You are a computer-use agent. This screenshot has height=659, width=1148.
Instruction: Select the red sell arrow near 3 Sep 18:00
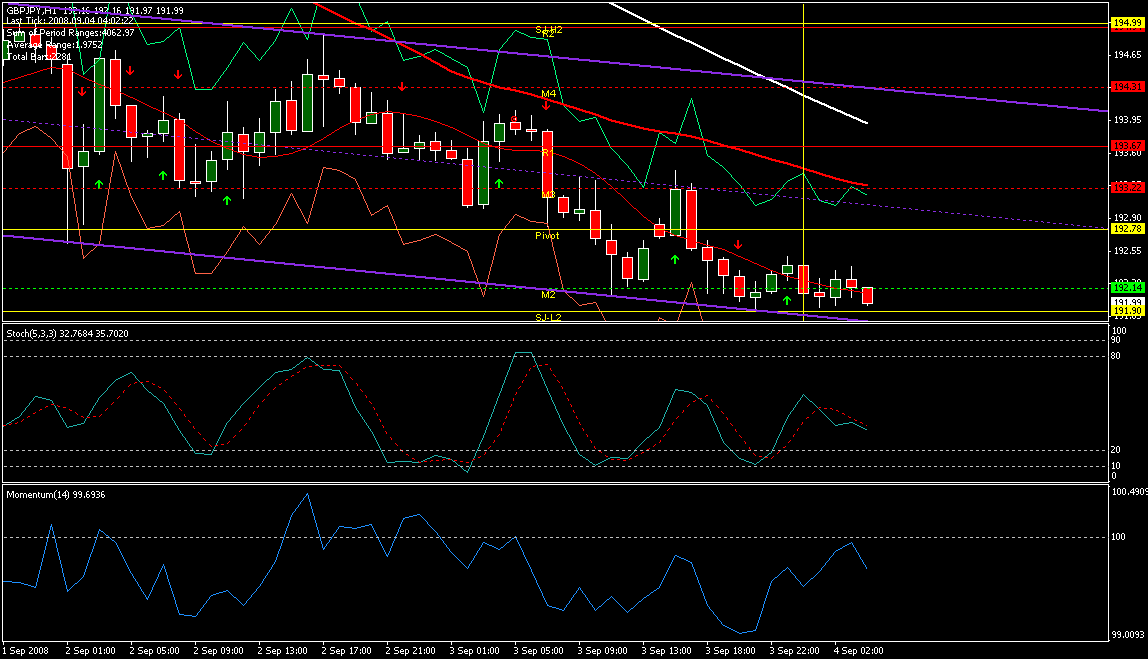tap(738, 245)
